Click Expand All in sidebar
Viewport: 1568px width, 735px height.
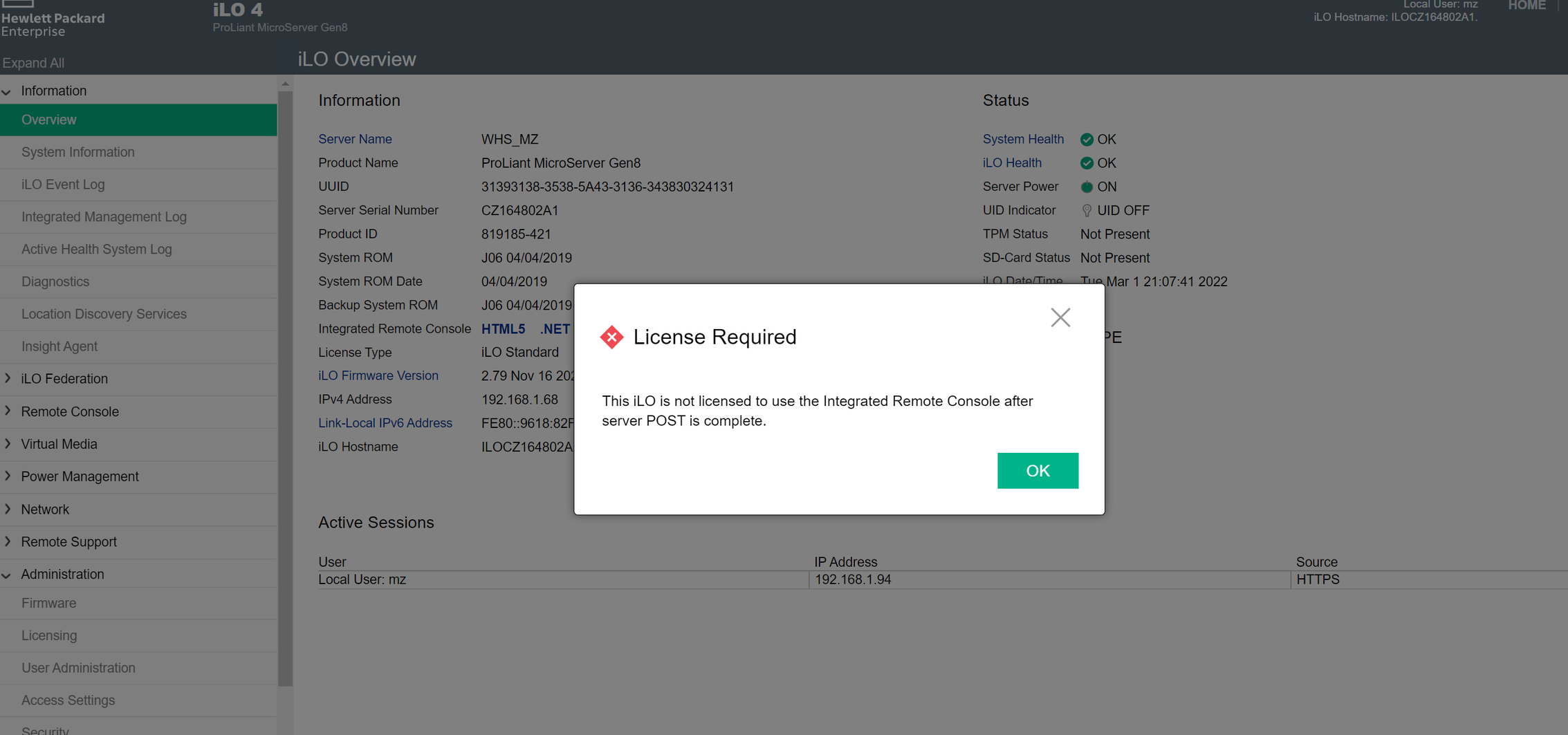(33, 63)
